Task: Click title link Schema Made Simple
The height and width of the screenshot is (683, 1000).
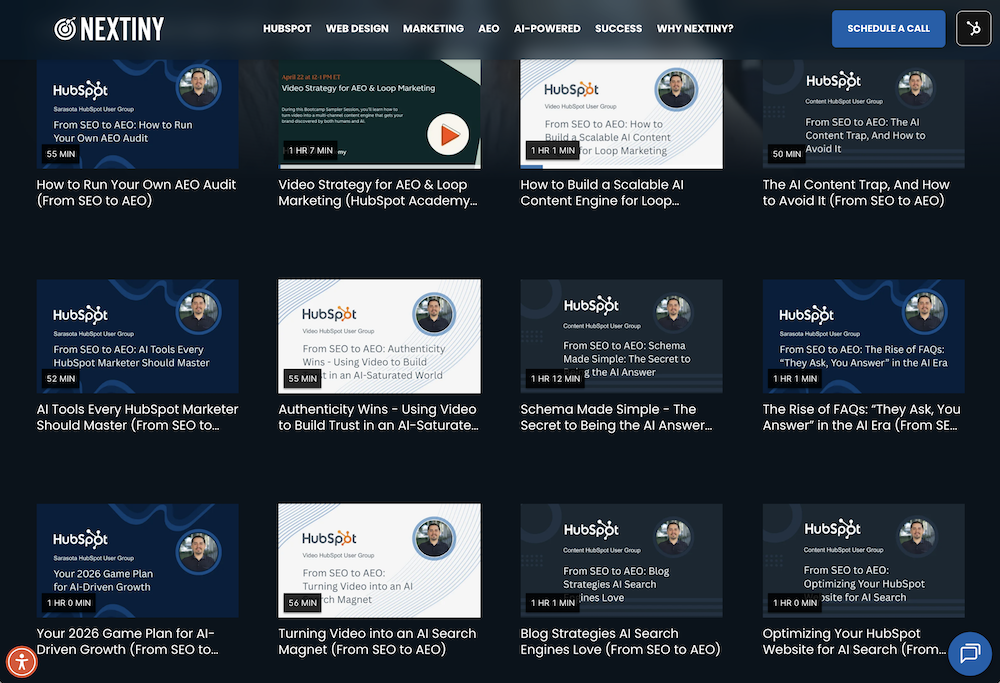Action: tap(616, 417)
